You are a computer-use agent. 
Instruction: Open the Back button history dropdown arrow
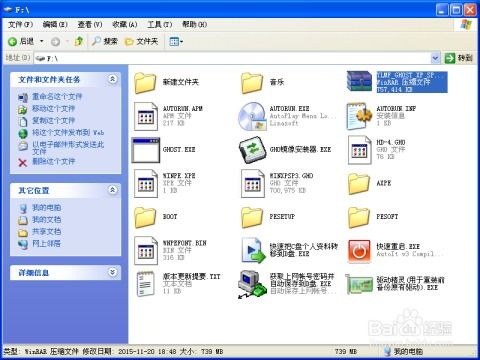42,41
